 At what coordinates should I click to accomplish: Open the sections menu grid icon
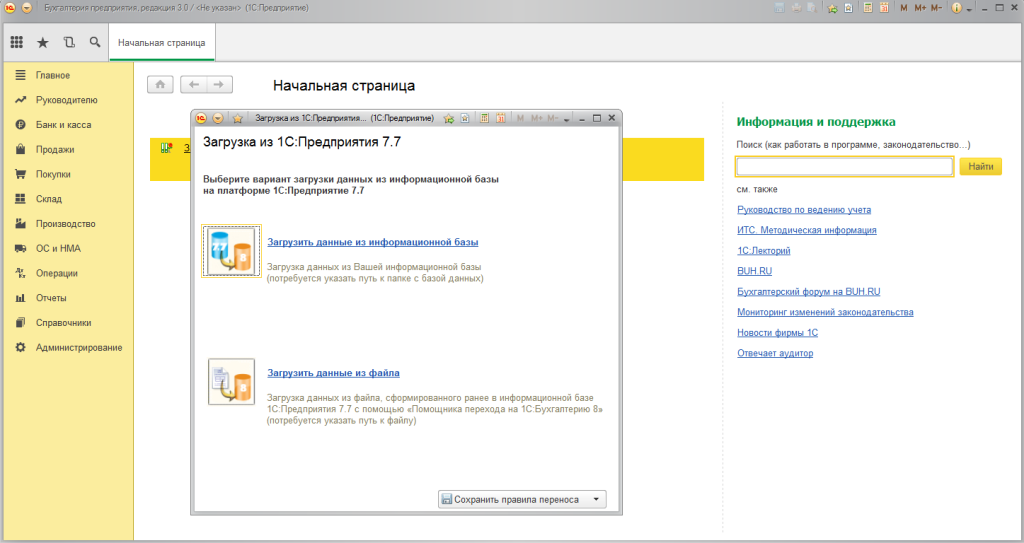point(17,42)
